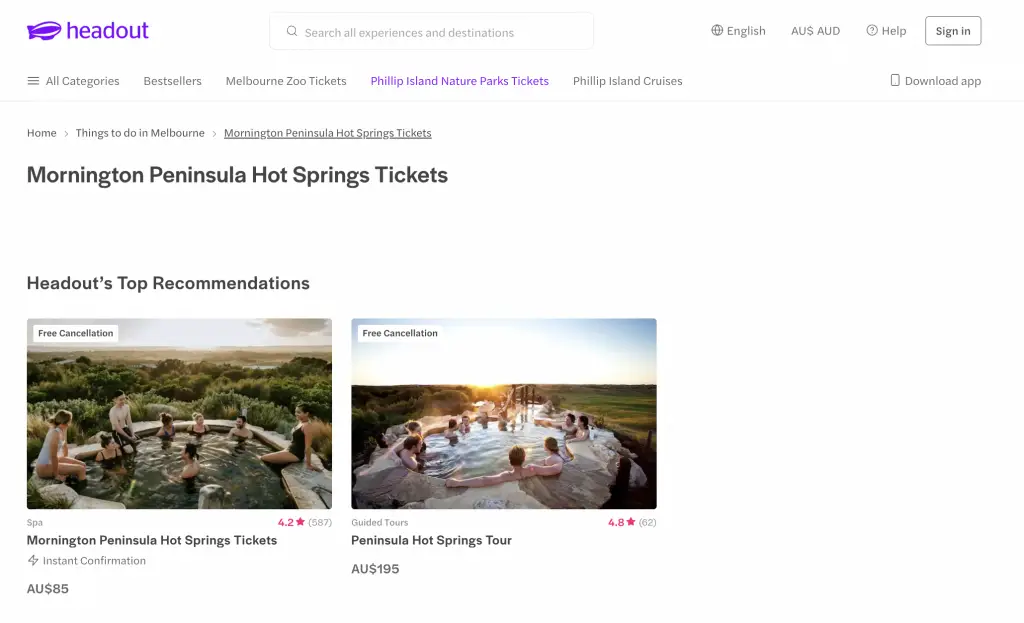Open Melbourne Zoo Tickets tab
This screenshot has height=623, width=1024.
[x=286, y=81]
